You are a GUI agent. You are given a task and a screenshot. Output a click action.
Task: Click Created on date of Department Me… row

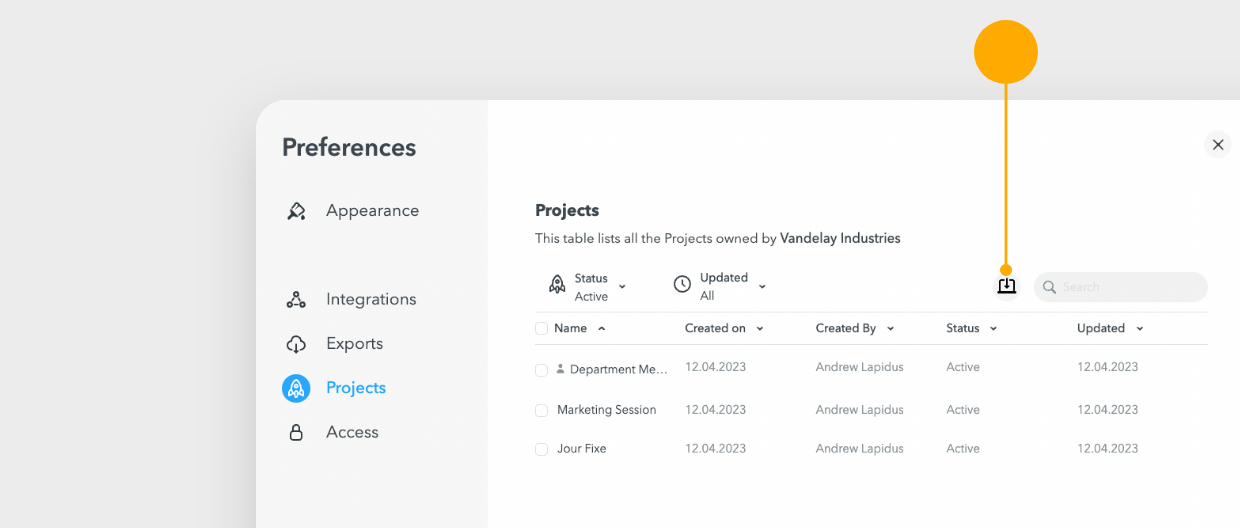pos(715,367)
